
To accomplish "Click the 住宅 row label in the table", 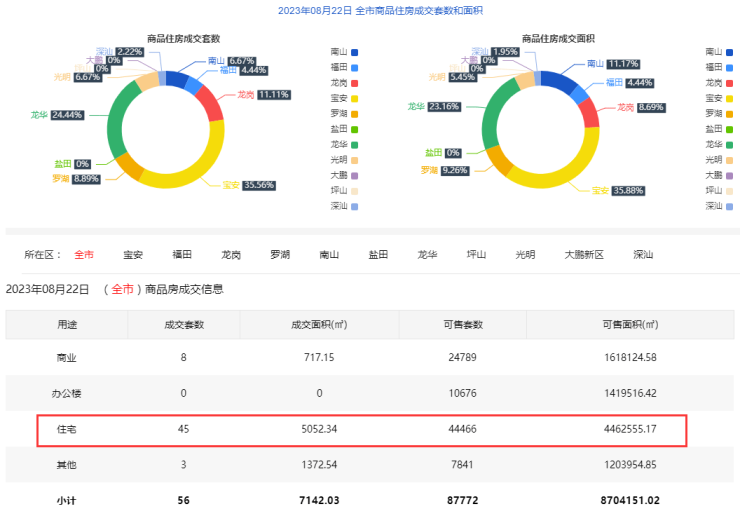I will (x=66, y=430).
